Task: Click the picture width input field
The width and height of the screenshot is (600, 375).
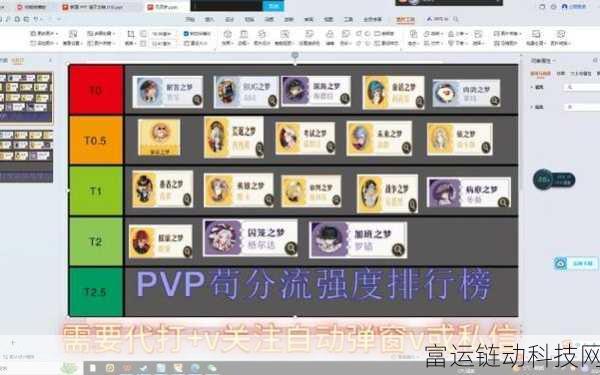Action: pos(163,44)
